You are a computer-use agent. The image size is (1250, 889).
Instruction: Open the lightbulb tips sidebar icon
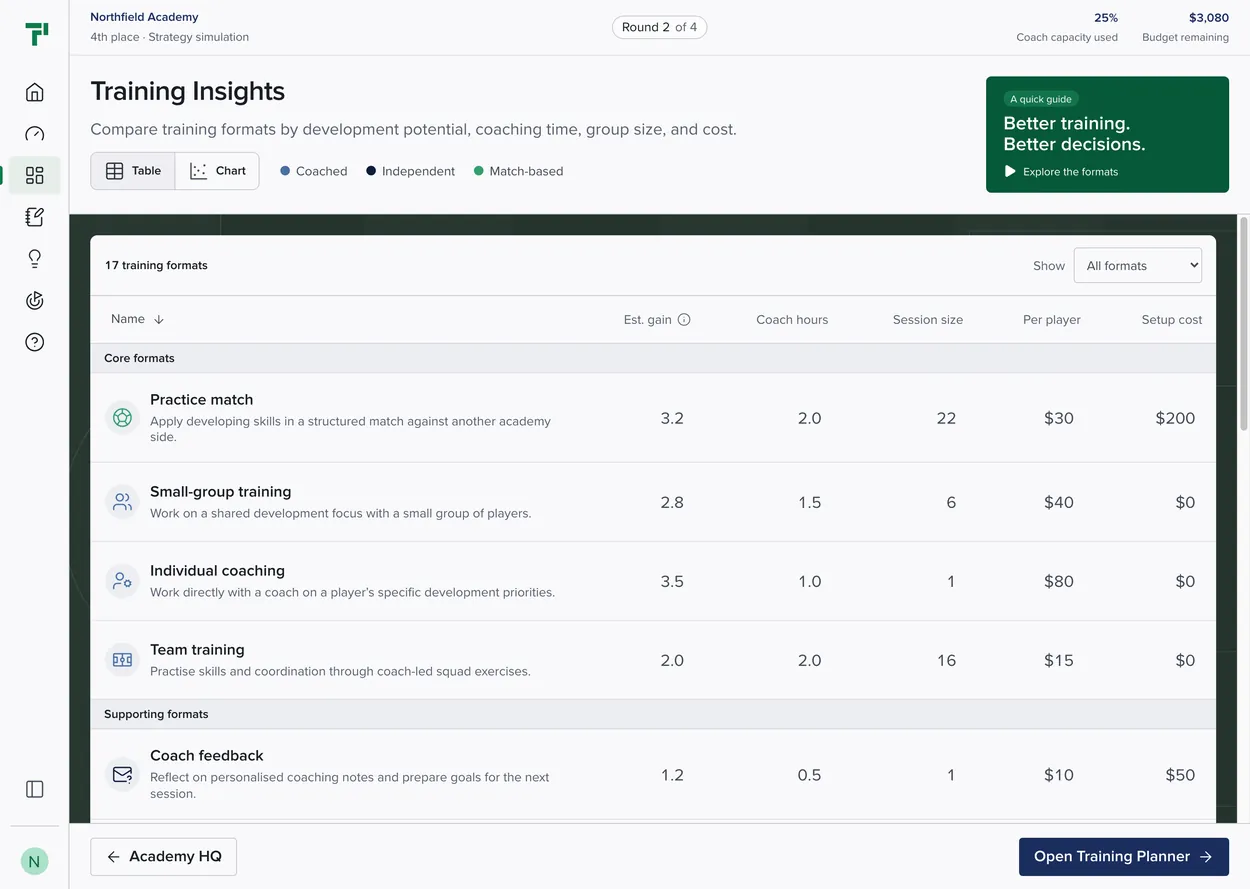(x=35, y=259)
